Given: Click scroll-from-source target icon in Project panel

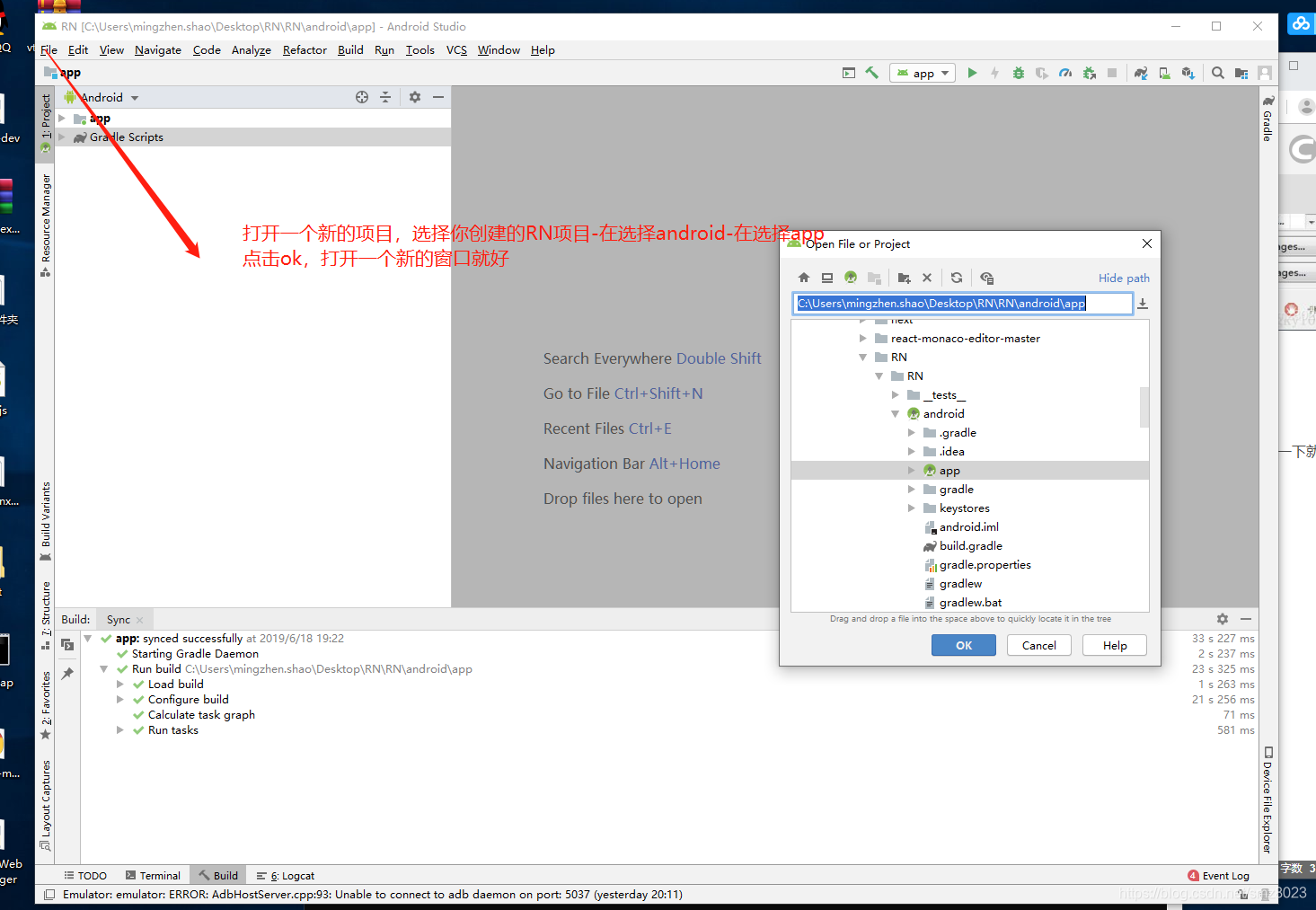Looking at the screenshot, I should (x=362, y=97).
